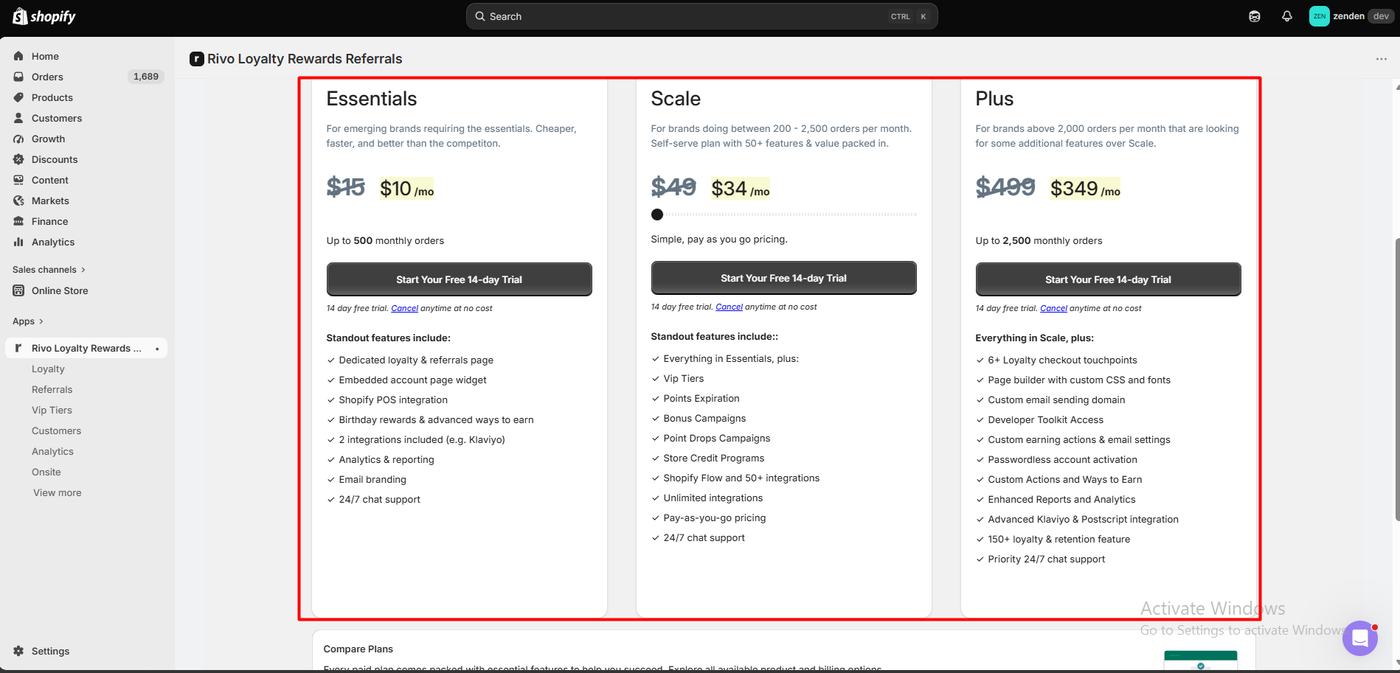Click 'Developer Toolkit Access' feature text
1400x673 pixels.
coord(1046,420)
